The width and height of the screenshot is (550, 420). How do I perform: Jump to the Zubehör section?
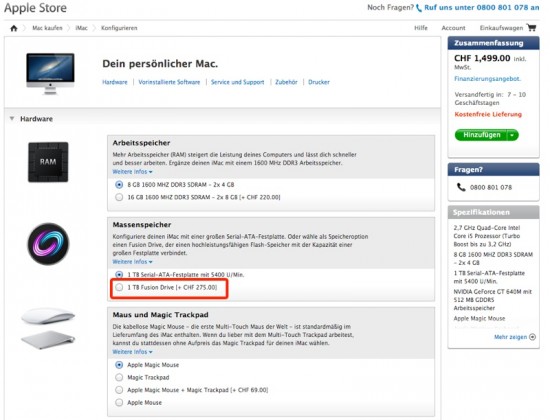tap(286, 82)
